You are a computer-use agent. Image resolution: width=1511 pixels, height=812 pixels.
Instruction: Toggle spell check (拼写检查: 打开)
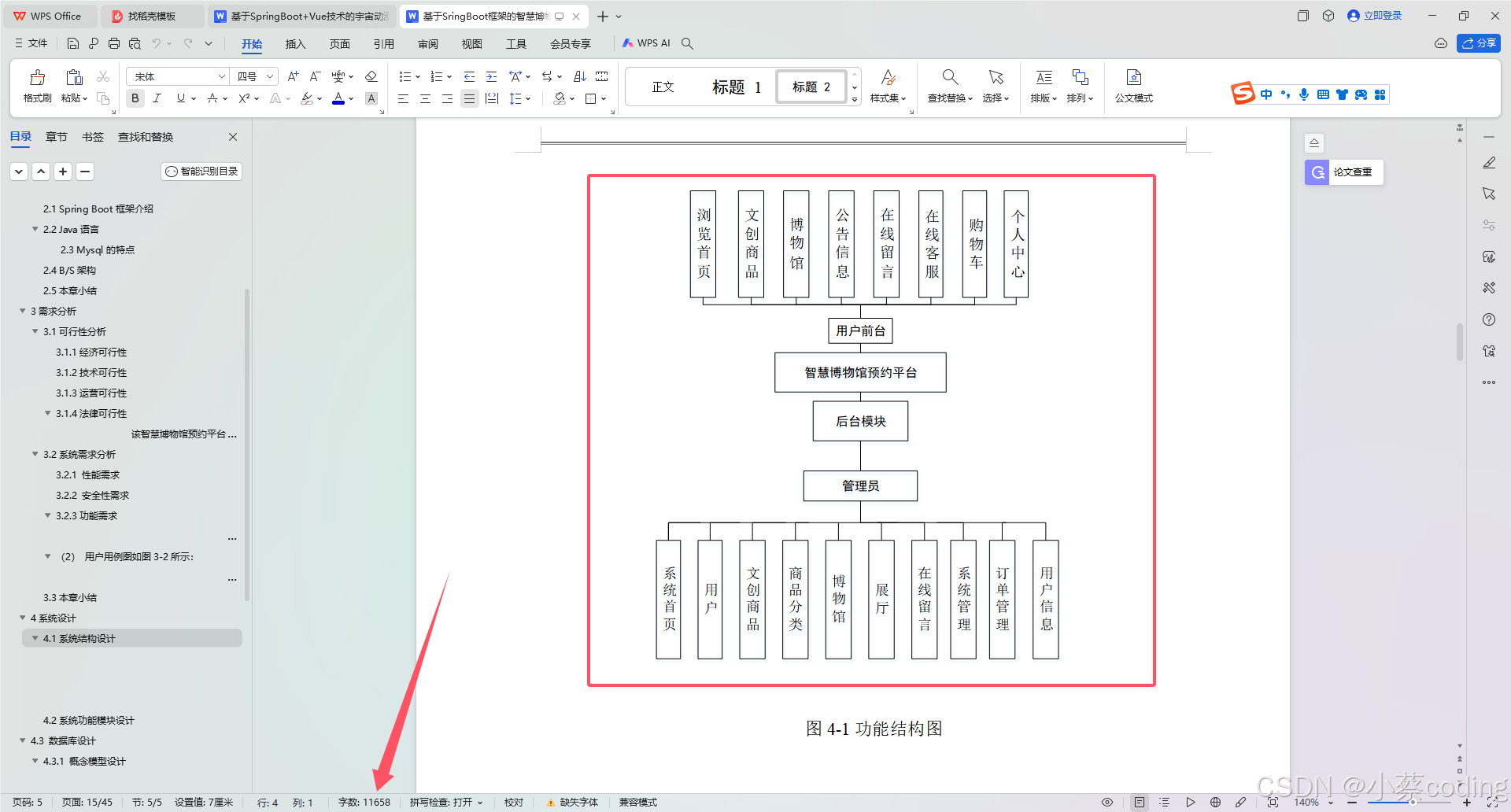(446, 803)
